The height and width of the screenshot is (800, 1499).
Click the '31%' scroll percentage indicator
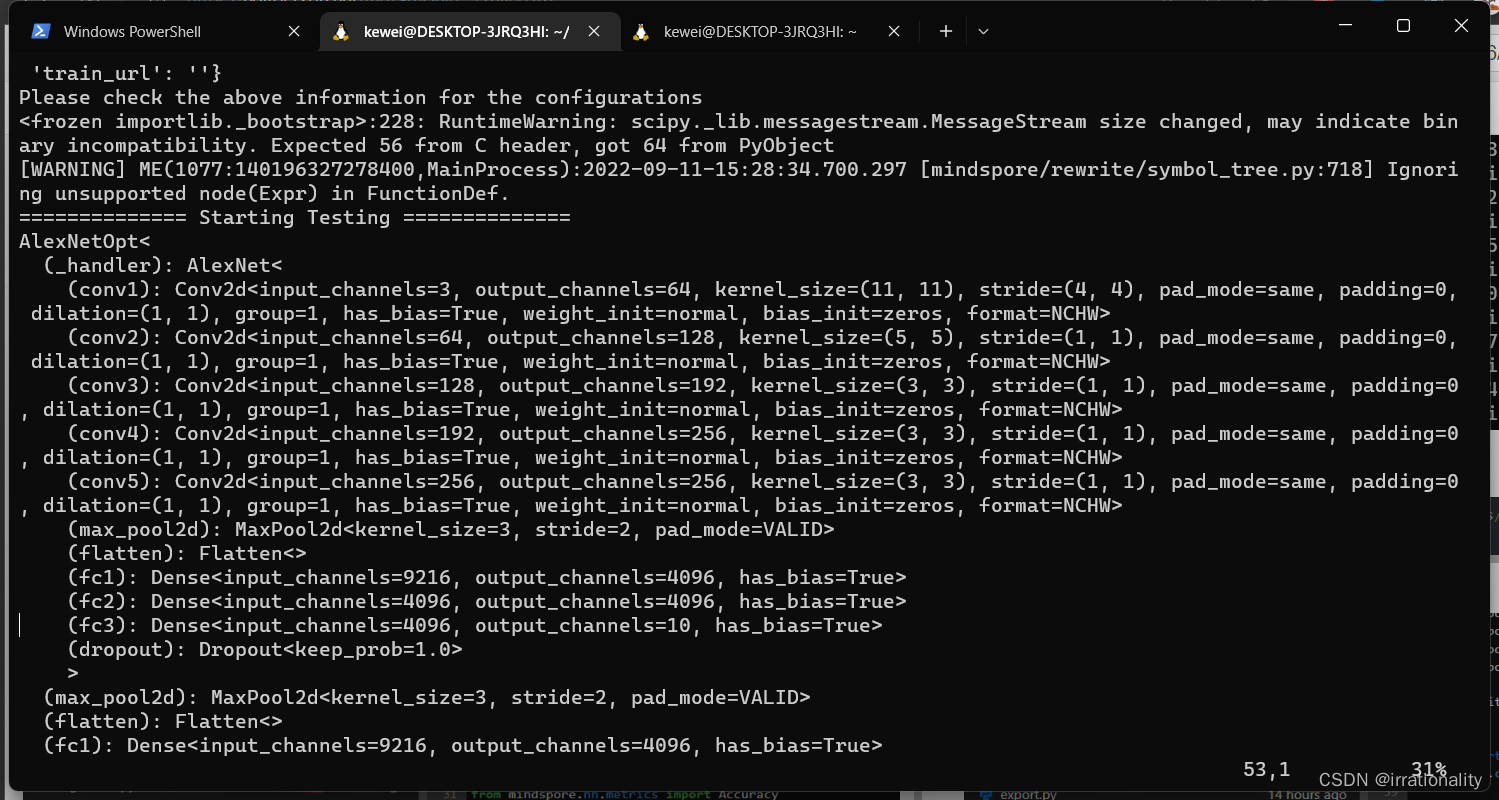(1428, 769)
